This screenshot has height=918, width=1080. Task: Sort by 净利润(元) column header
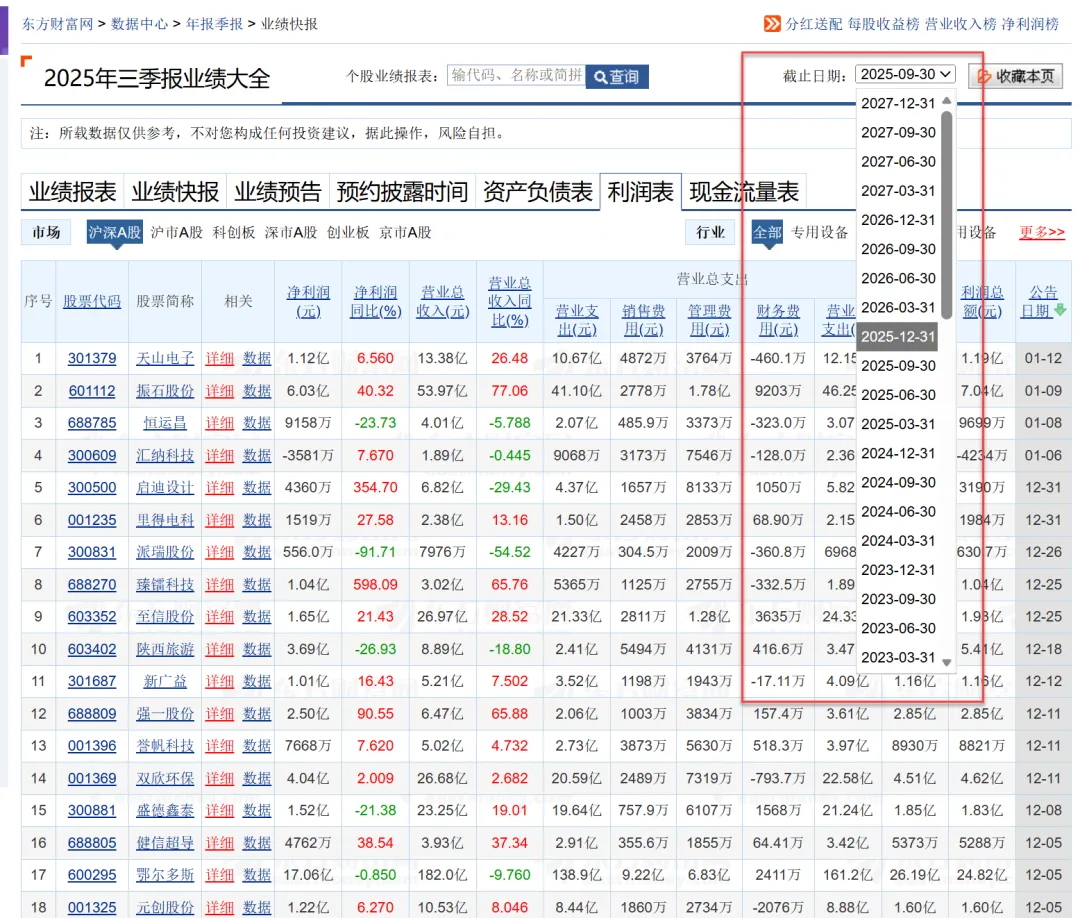click(308, 302)
